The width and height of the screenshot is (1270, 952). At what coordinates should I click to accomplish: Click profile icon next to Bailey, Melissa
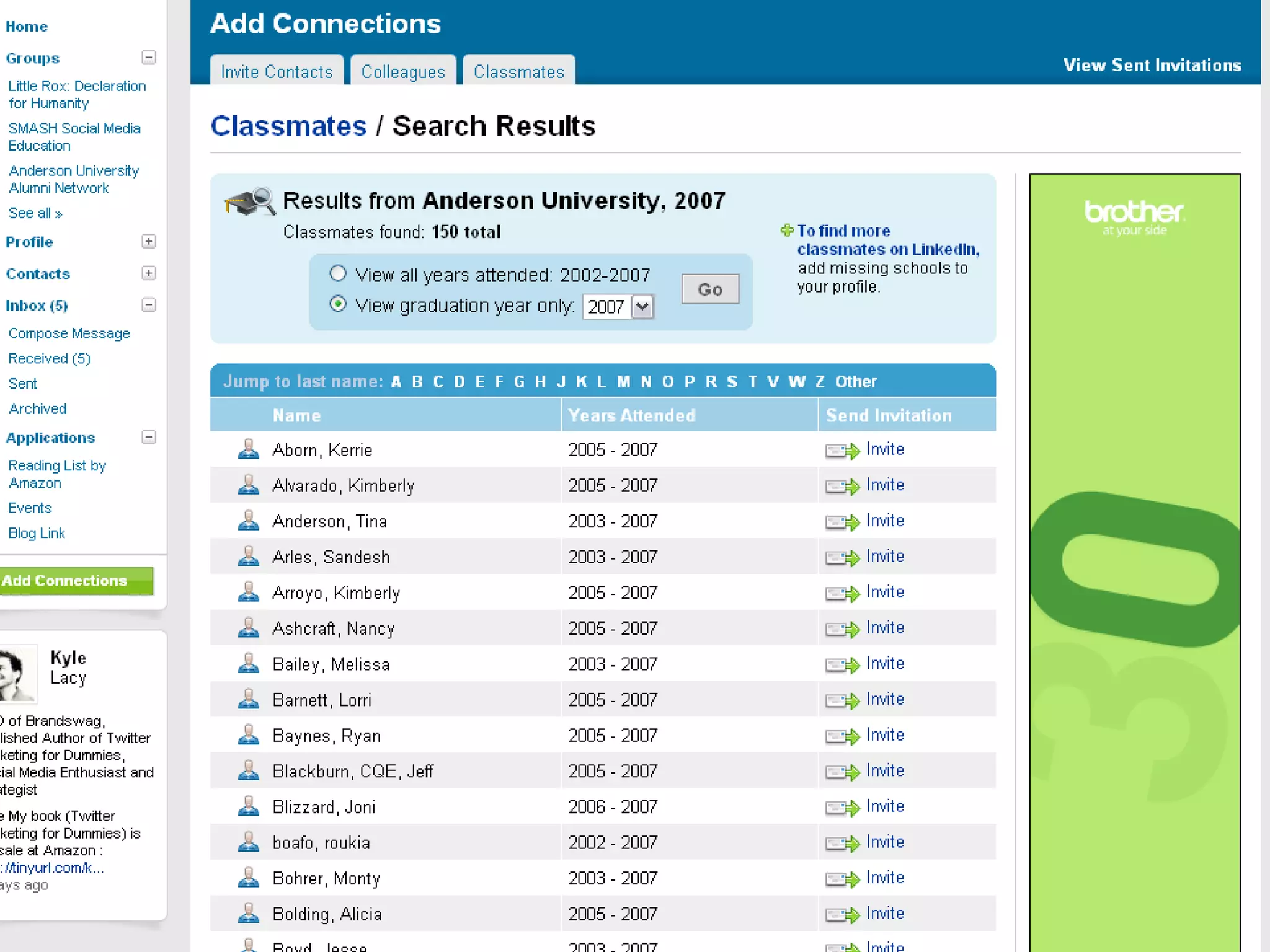point(249,663)
